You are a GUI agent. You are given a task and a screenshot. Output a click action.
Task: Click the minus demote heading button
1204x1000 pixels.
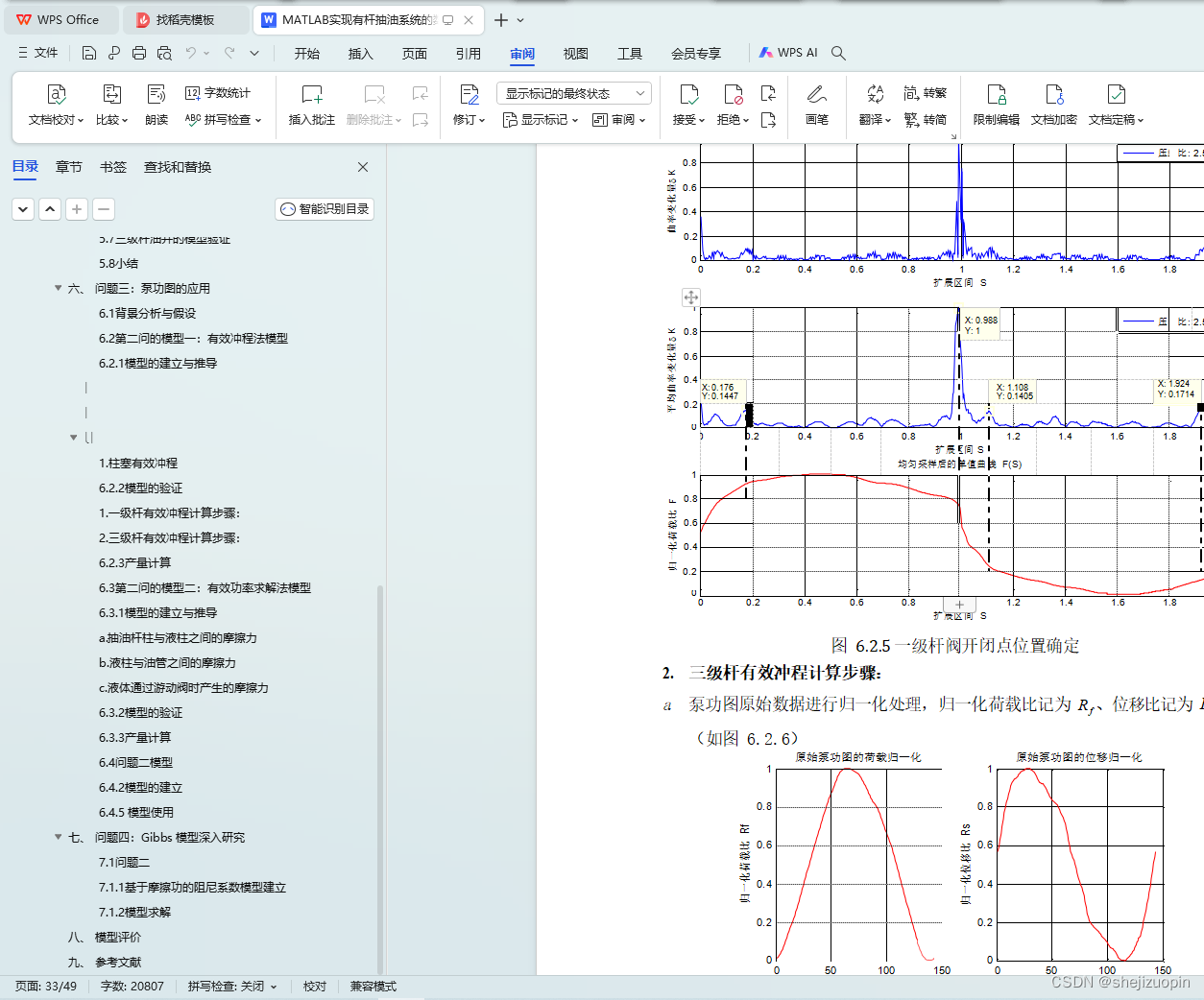point(104,208)
